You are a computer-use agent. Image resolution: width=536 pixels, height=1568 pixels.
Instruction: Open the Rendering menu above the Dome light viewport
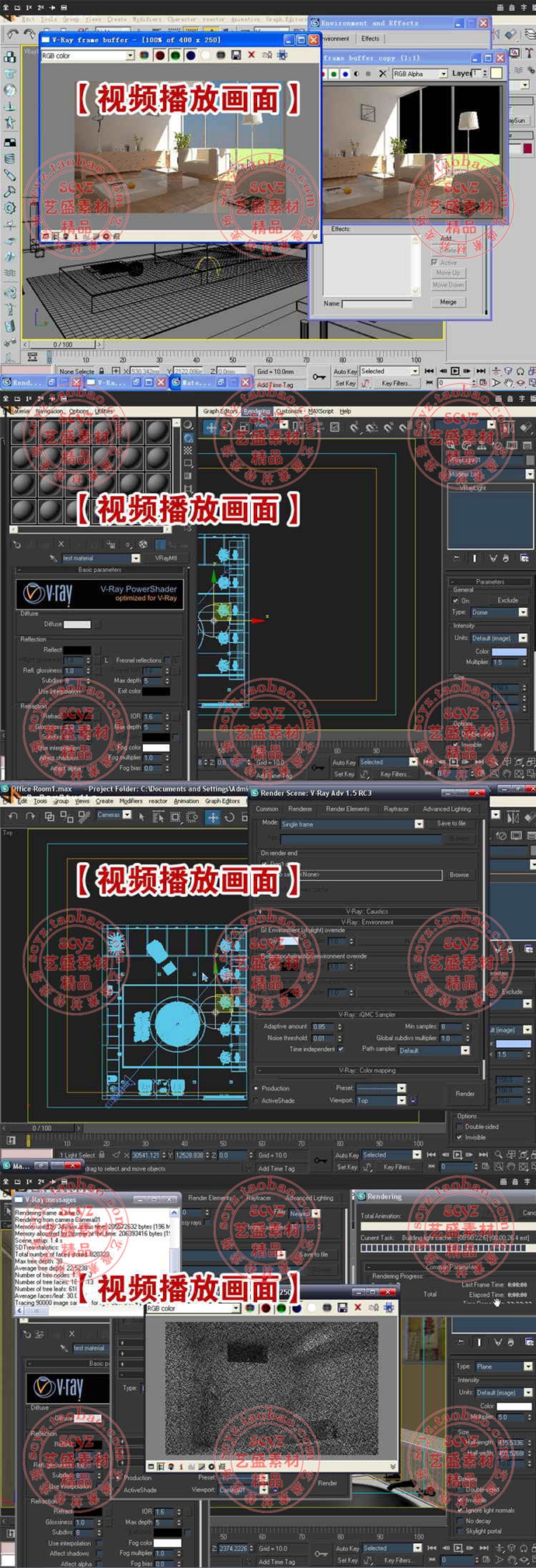[x=256, y=411]
